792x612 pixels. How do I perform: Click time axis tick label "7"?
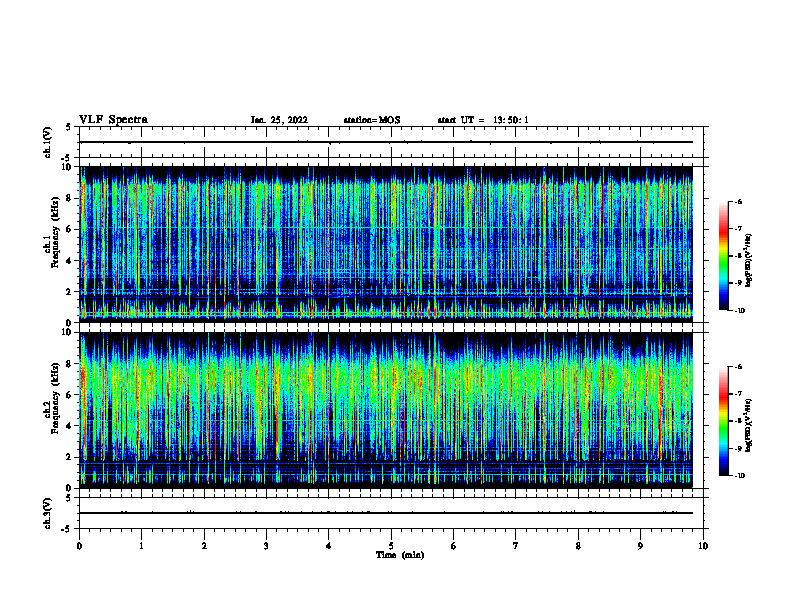coord(516,546)
